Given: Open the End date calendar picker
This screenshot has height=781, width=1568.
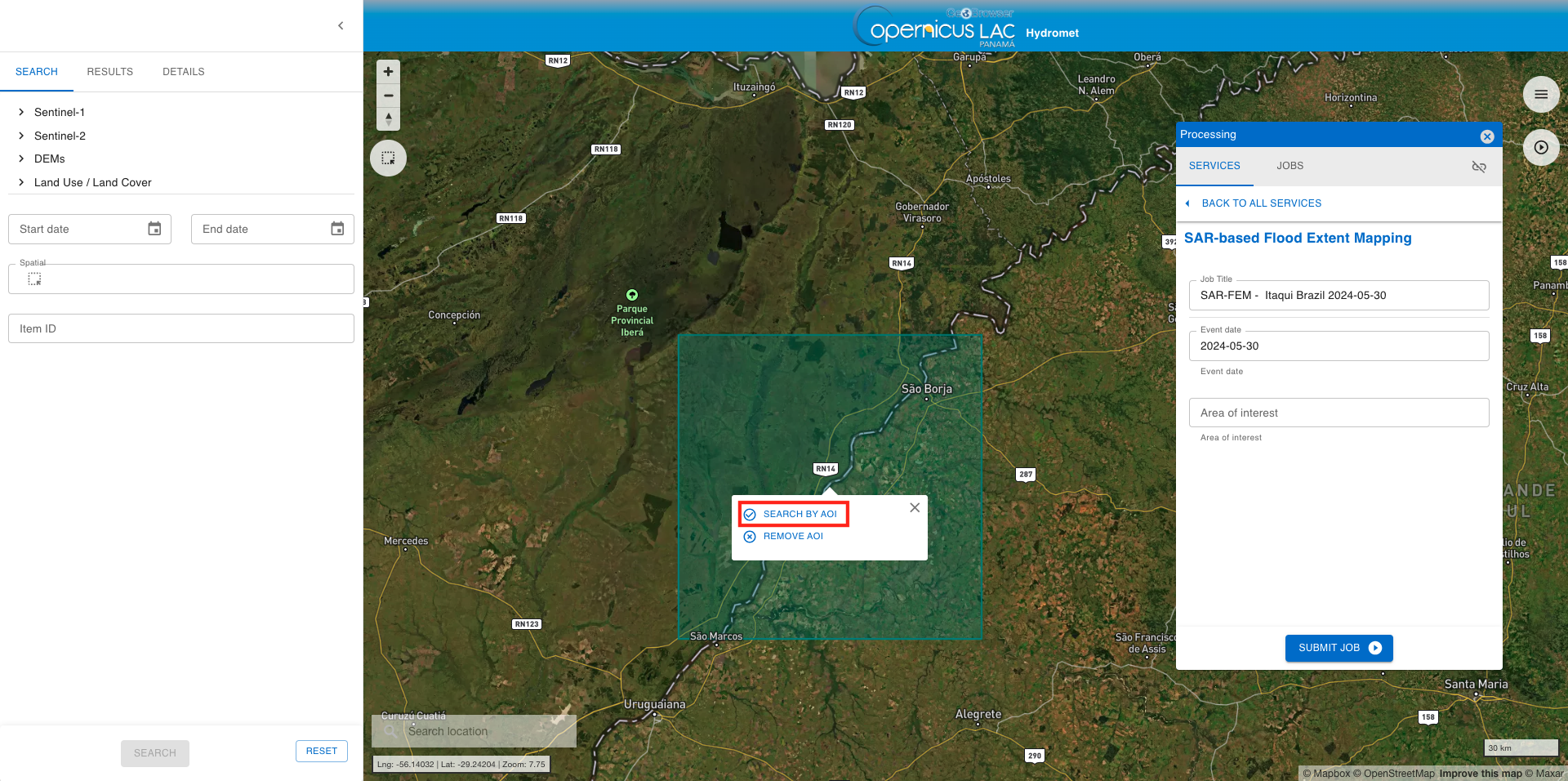Looking at the screenshot, I should [x=337, y=229].
